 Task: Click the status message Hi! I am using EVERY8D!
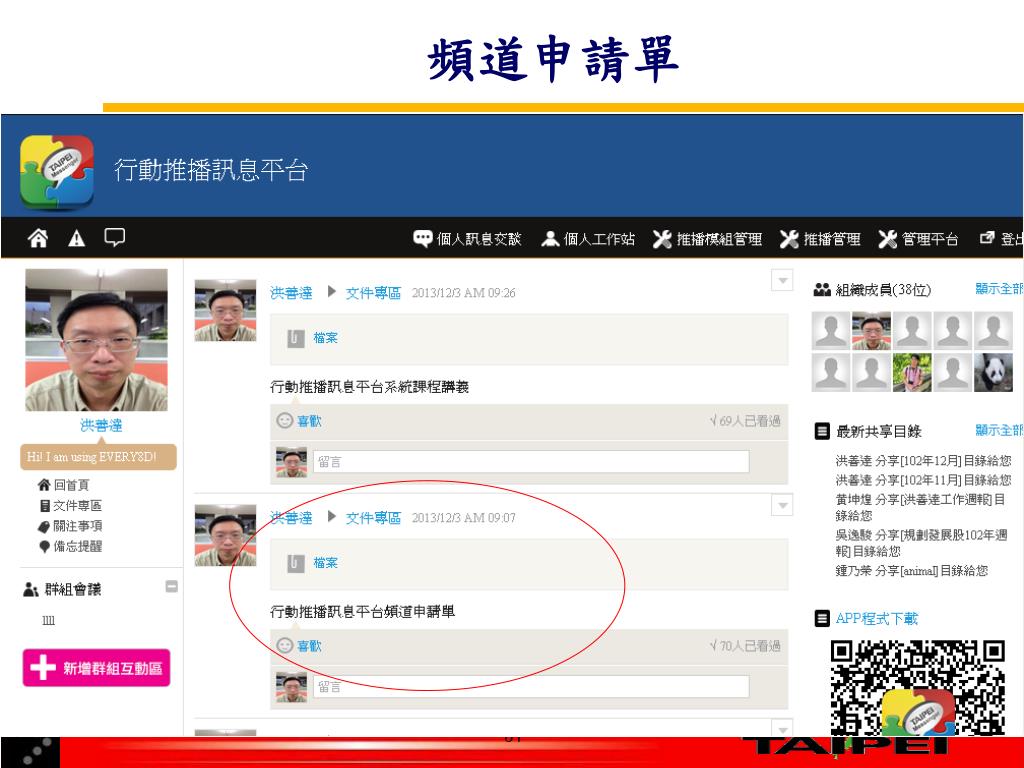(x=99, y=457)
